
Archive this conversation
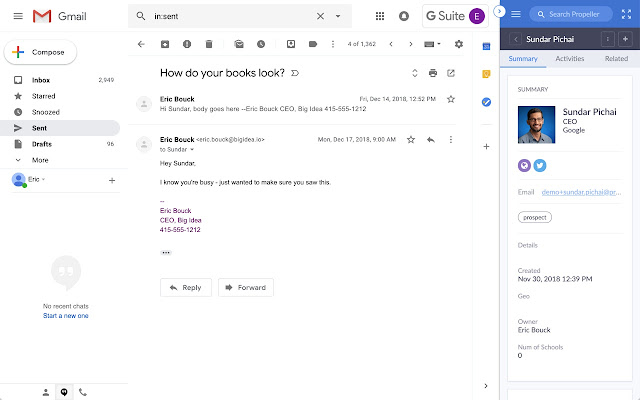click(x=165, y=44)
